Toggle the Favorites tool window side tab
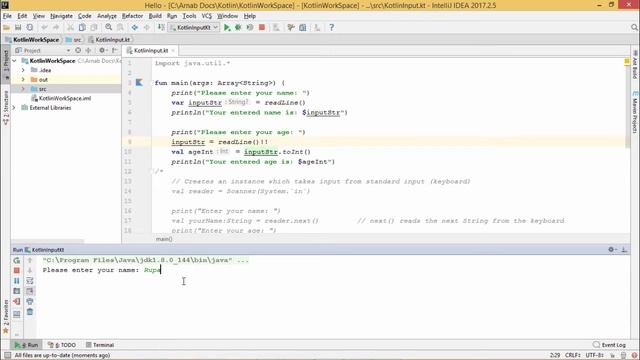 [x=6, y=317]
